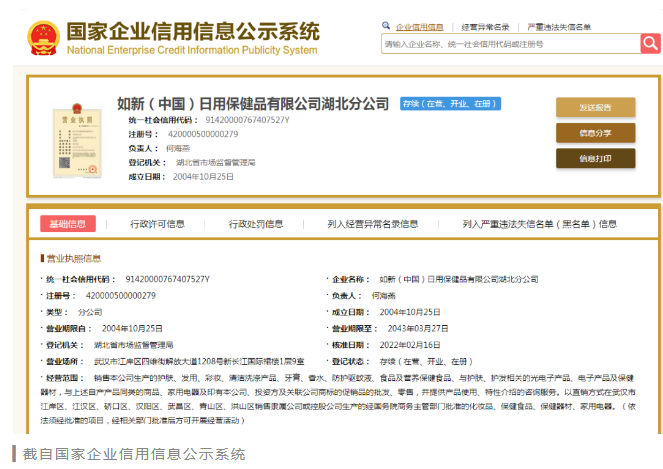Click the national emblem logo

[44, 38]
